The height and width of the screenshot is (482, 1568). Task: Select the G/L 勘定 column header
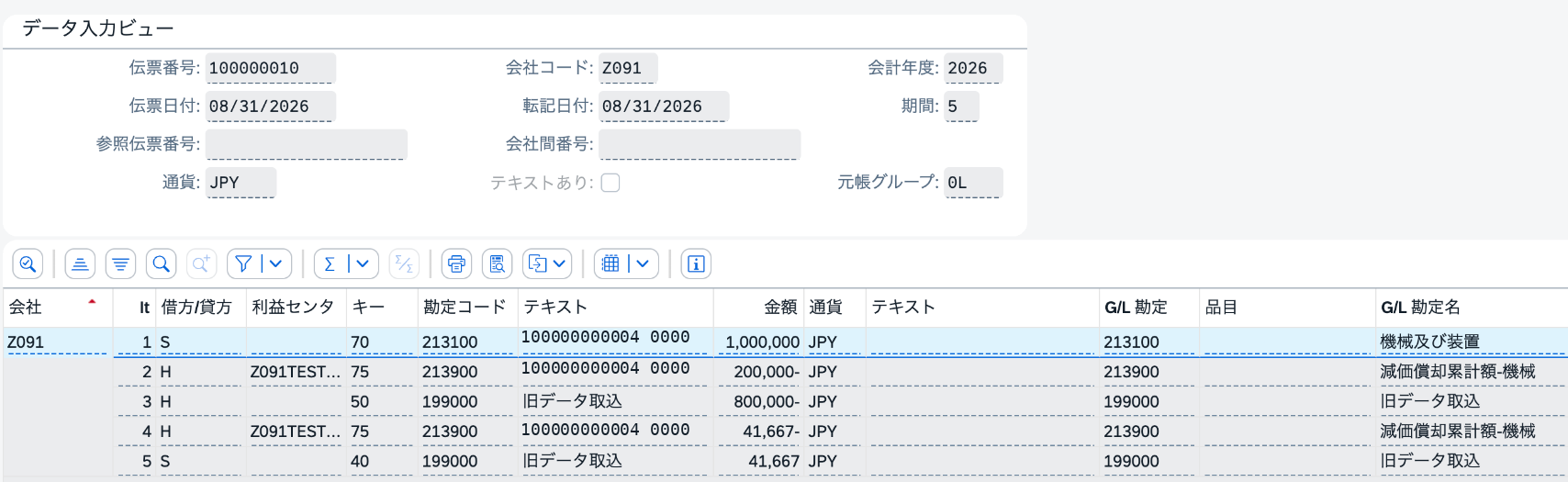[x=1149, y=308]
